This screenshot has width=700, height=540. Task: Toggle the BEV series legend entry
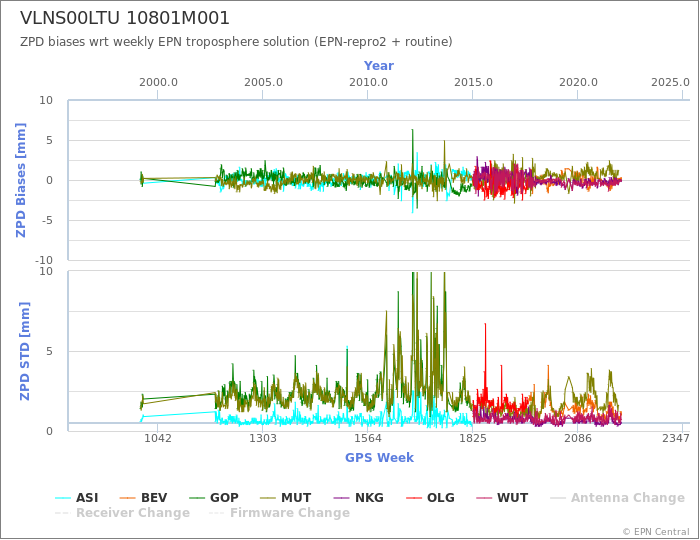(143, 498)
